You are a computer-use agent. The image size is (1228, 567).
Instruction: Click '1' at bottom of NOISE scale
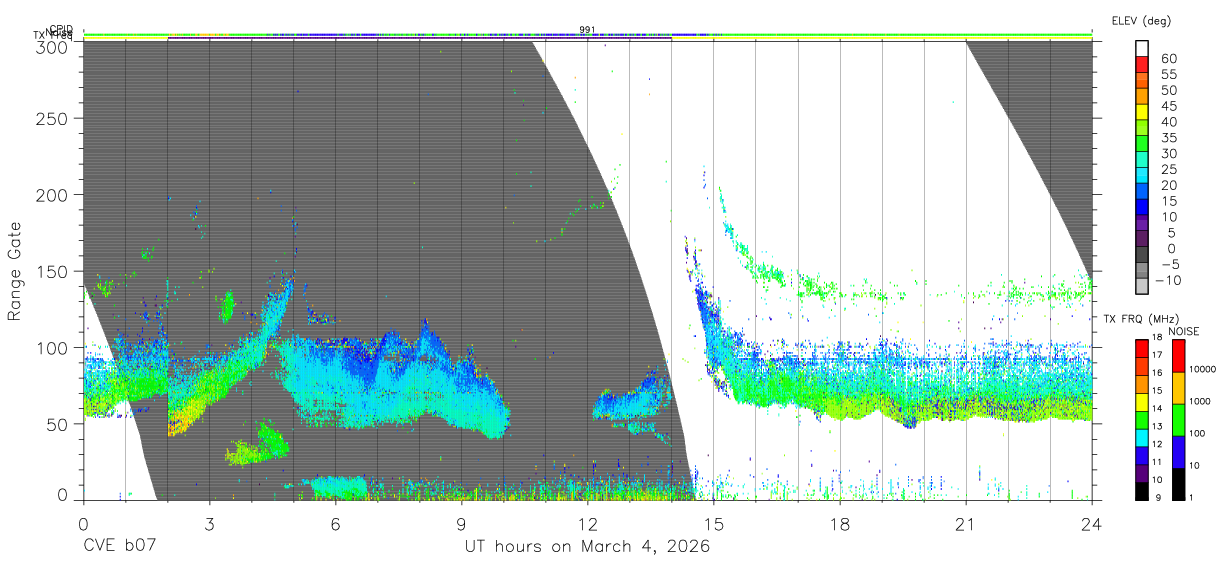click(x=1193, y=499)
